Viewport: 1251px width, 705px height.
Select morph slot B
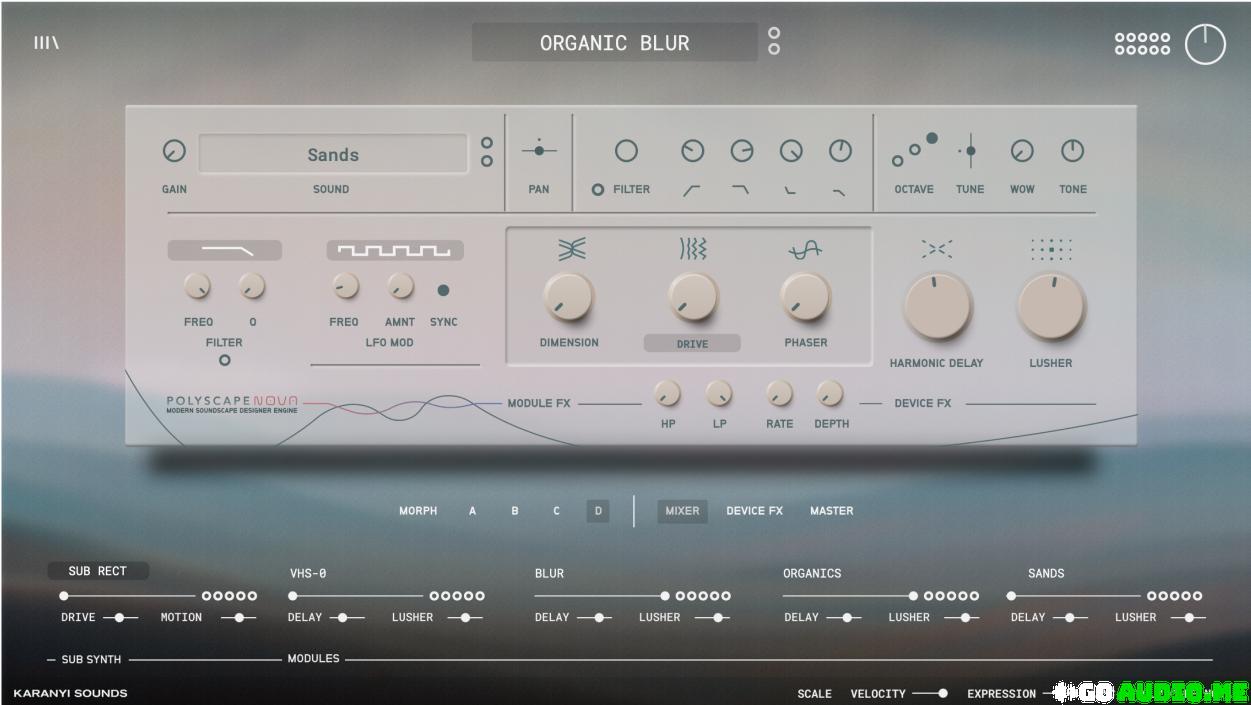pos(515,511)
